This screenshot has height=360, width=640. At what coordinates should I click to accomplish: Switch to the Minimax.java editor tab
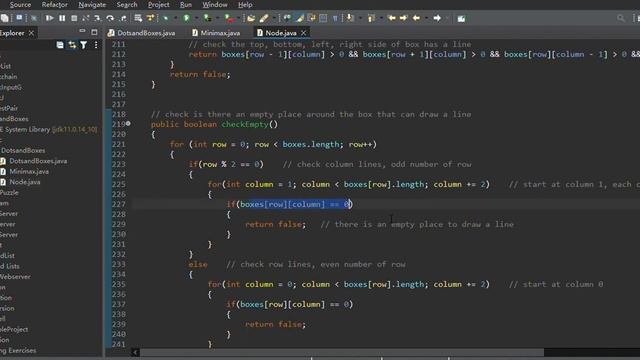(x=216, y=33)
